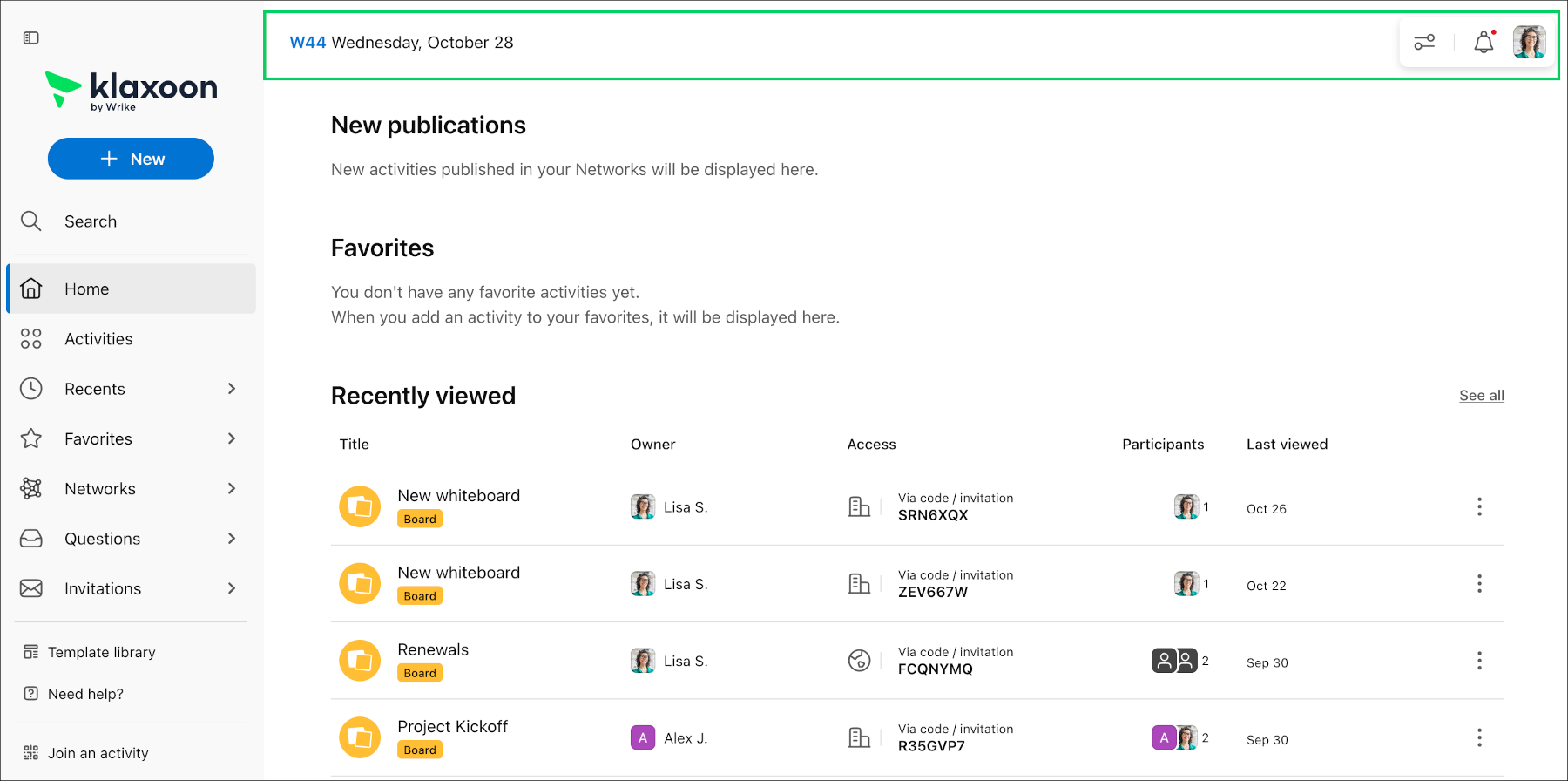Go to Home in the sidebar
The image size is (1568, 781).
coord(132,289)
